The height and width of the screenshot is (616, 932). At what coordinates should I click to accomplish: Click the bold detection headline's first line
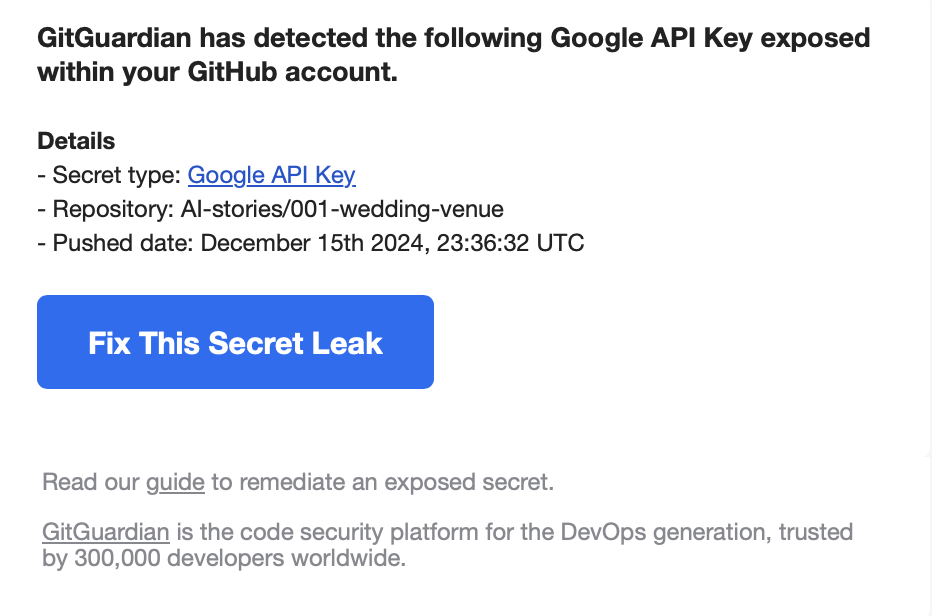(x=454, y=38)
